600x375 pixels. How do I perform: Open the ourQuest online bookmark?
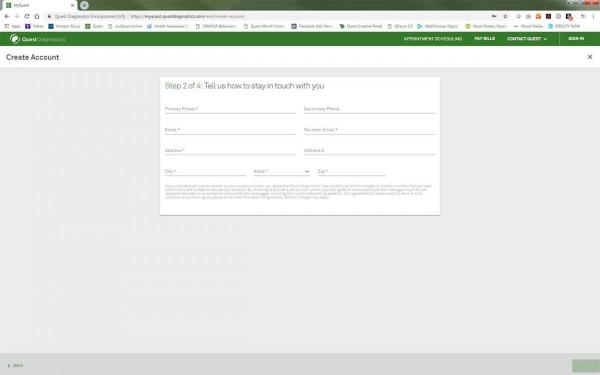pos(125,26)
